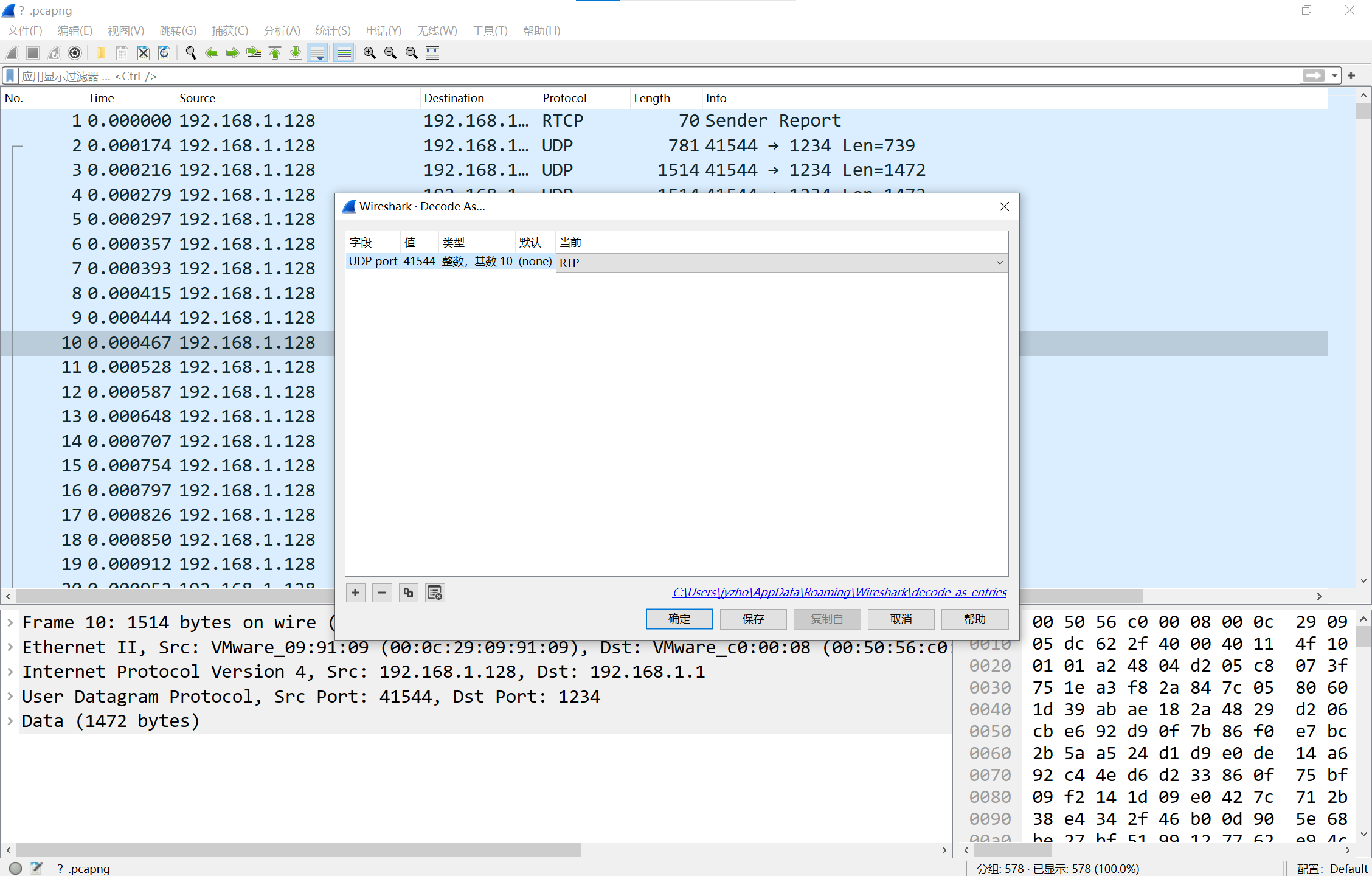
Task: Start capturing packets with shark fin icon
Action: point(12,53)
